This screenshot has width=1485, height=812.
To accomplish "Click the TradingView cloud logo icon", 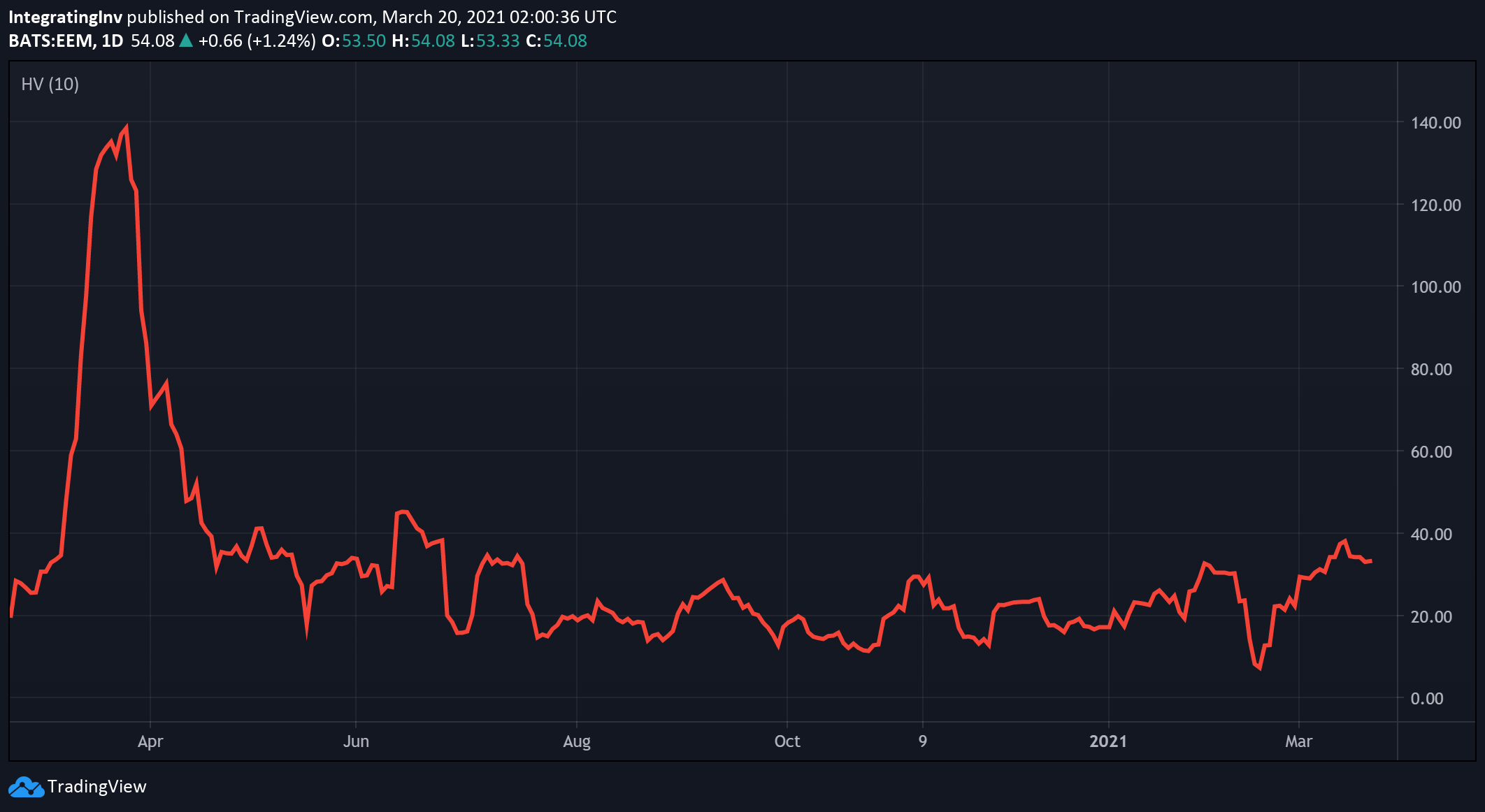I will pos(26,788).
